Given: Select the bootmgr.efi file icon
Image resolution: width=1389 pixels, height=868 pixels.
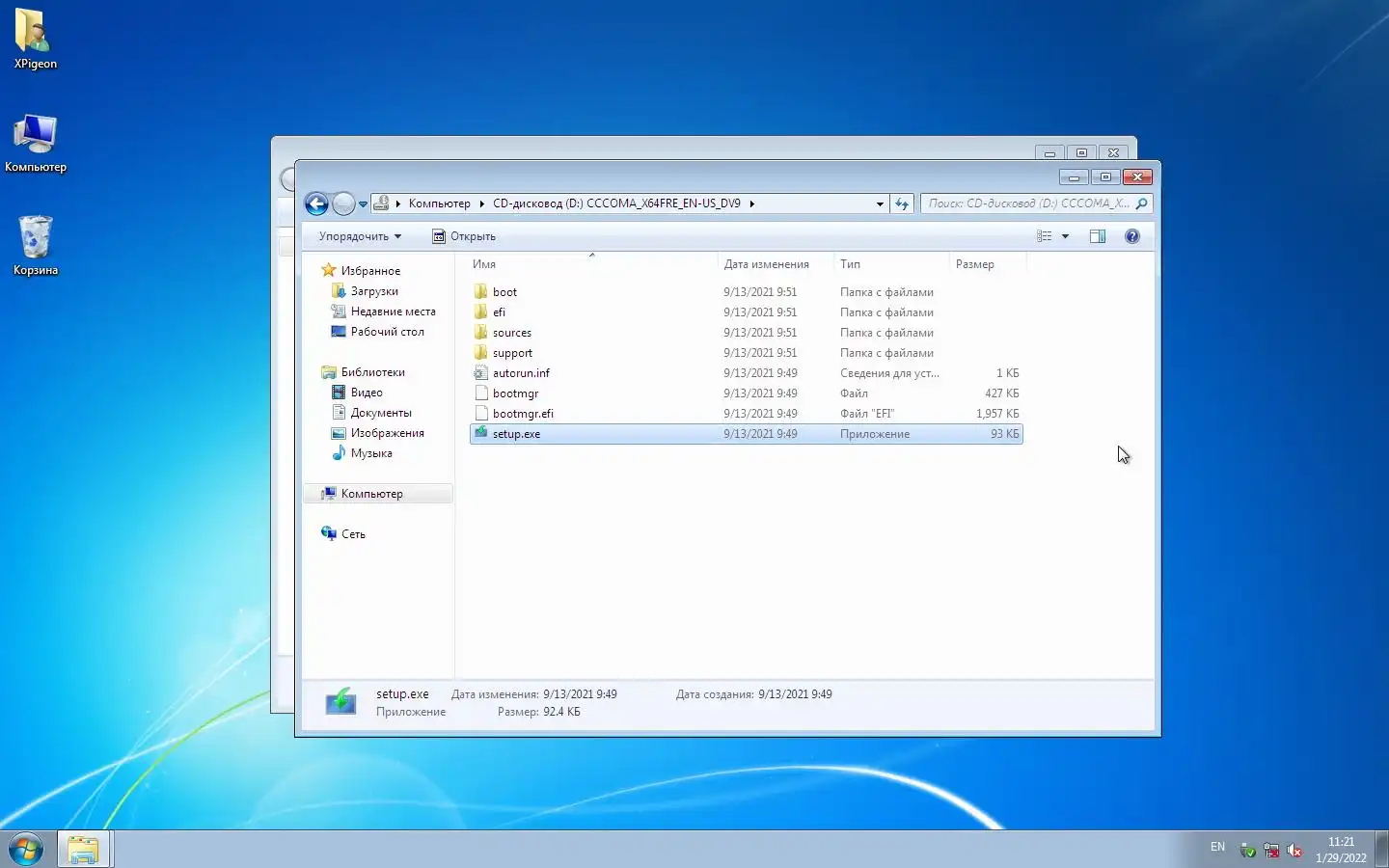Looking at the screenshot, I should (481, 413).
